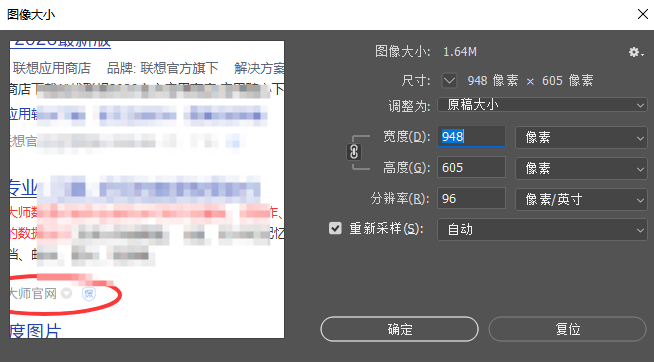Open the resolution unit 像素/英寸 dropdown

tap(581, 199)
